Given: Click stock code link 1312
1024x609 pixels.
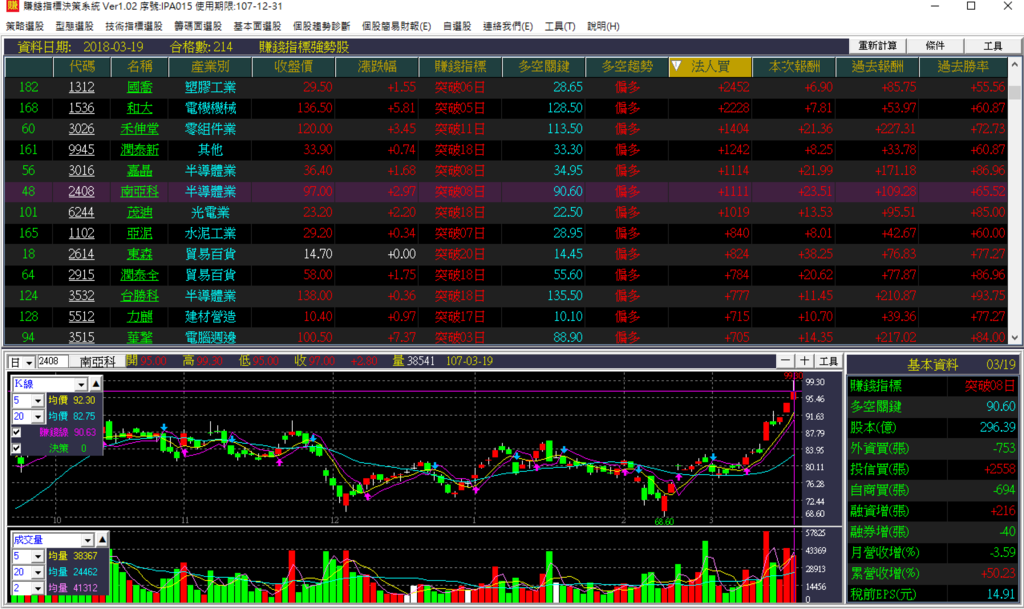Looking at the screenshot, I should point(82,87).
